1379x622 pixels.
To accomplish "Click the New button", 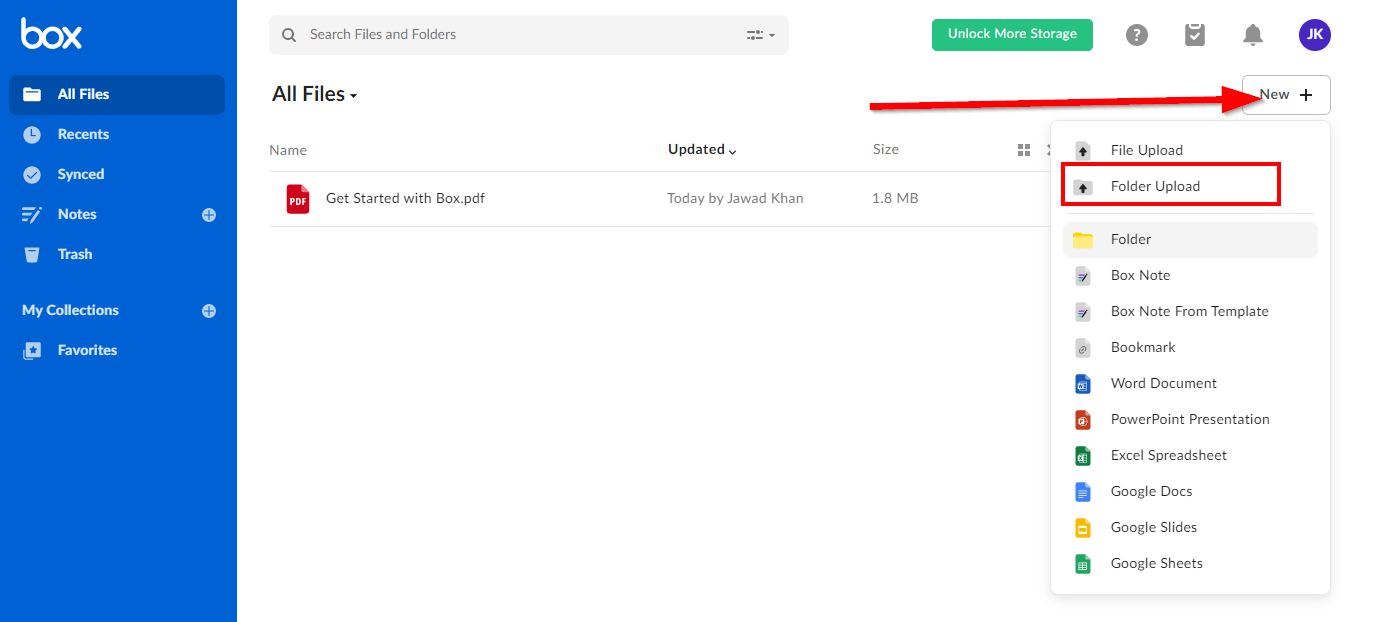I will (x=1286, y=95).
